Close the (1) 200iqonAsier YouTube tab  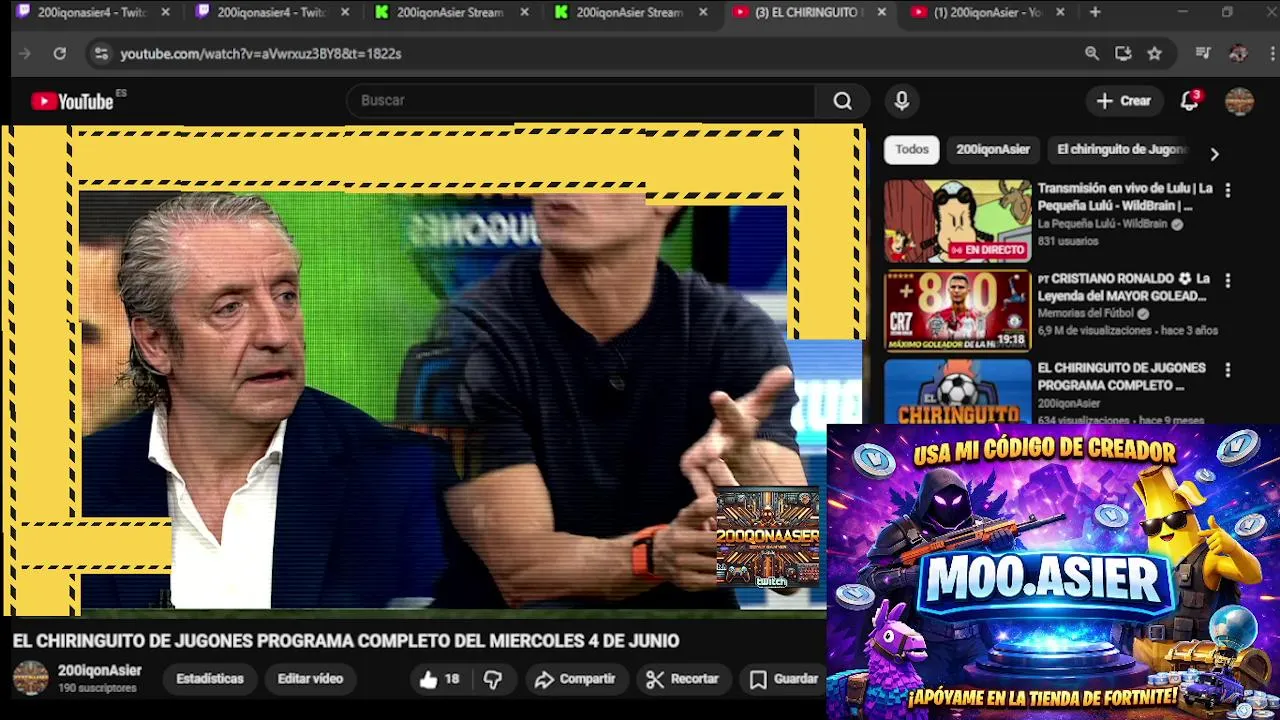coord(1060,12)
